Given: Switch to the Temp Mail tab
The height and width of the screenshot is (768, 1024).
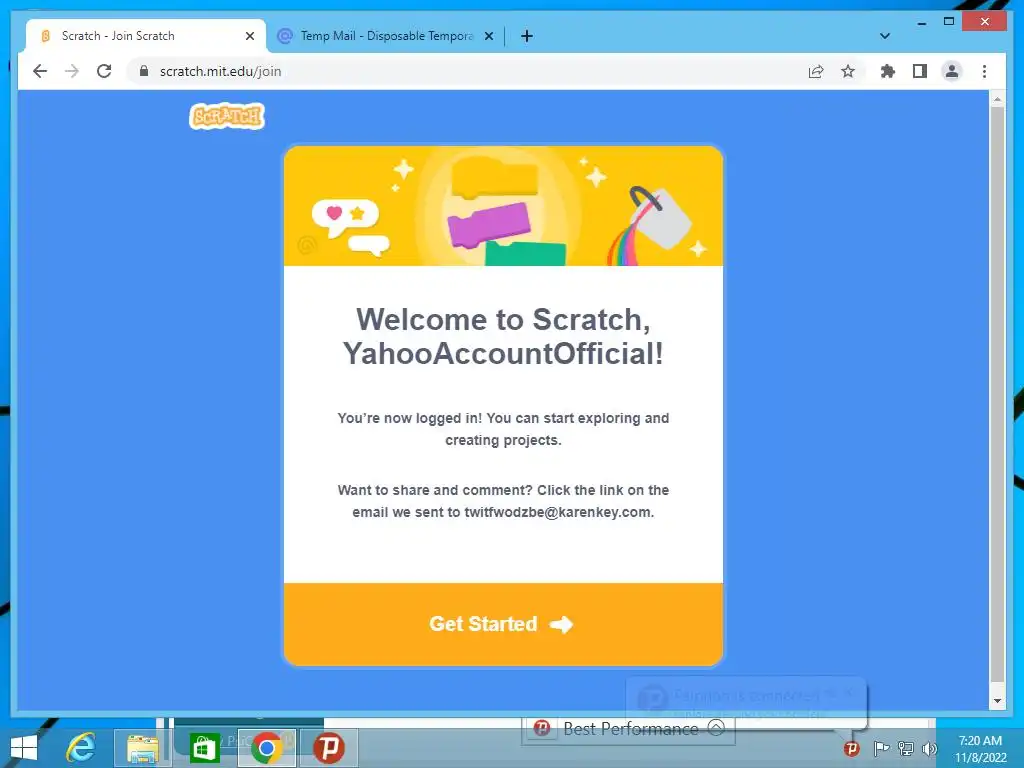Looking at the screenshot, I should [x=385, y=36].
